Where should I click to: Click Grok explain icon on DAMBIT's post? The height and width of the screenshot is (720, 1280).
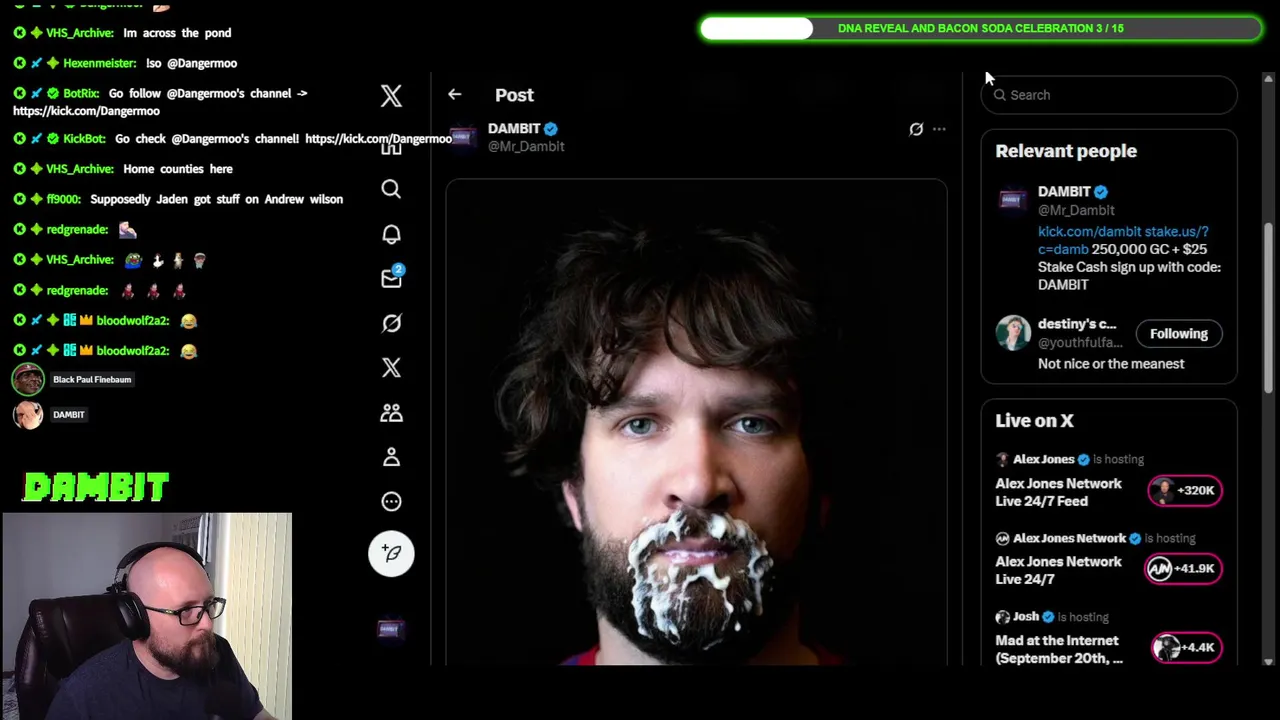916,129
